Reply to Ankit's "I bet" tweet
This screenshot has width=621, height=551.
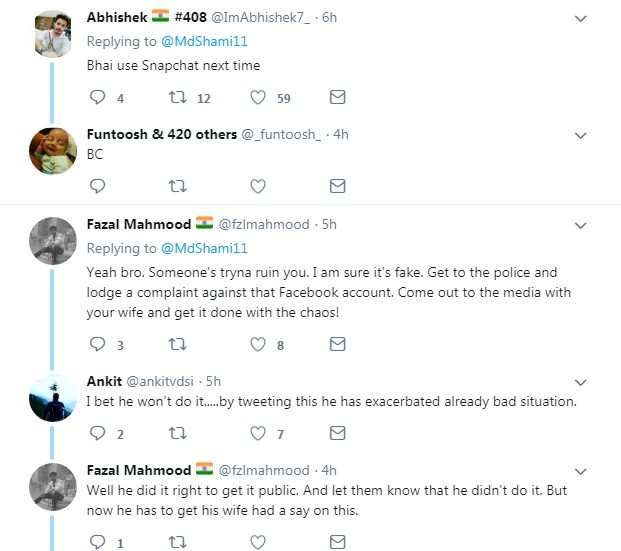[x=97, y=433]
